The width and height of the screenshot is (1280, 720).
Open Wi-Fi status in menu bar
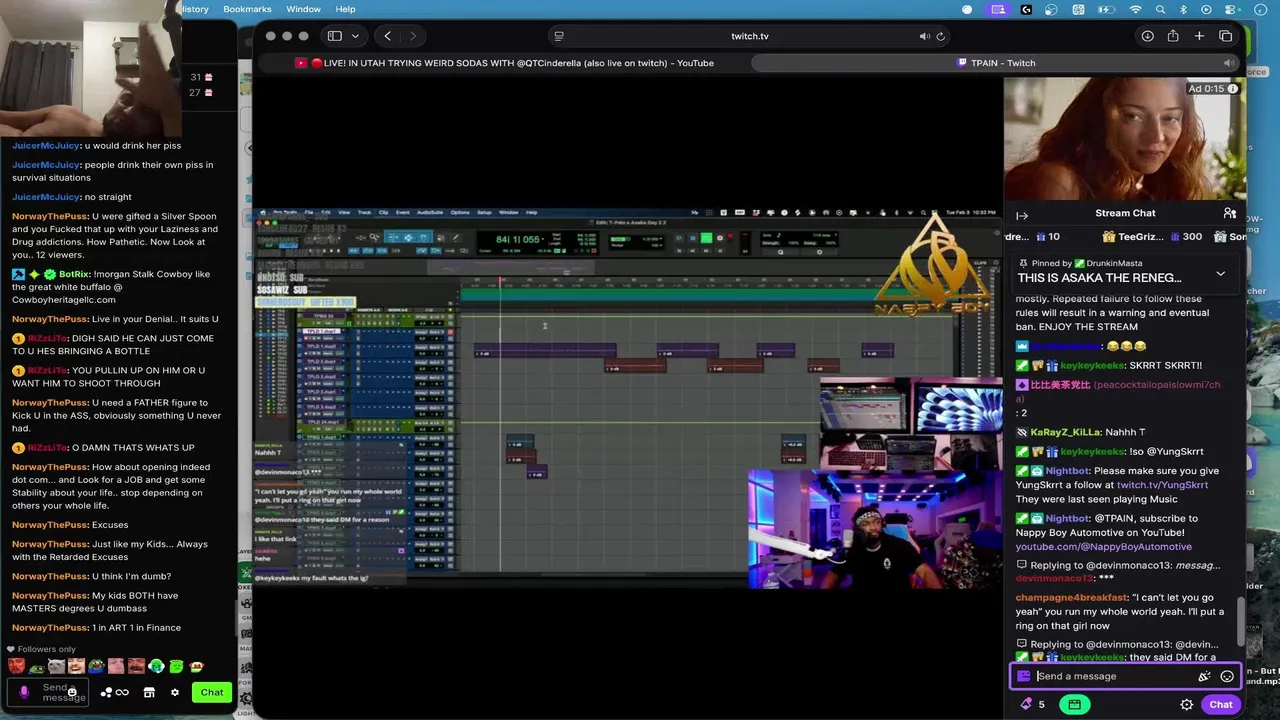point(1135,9)
